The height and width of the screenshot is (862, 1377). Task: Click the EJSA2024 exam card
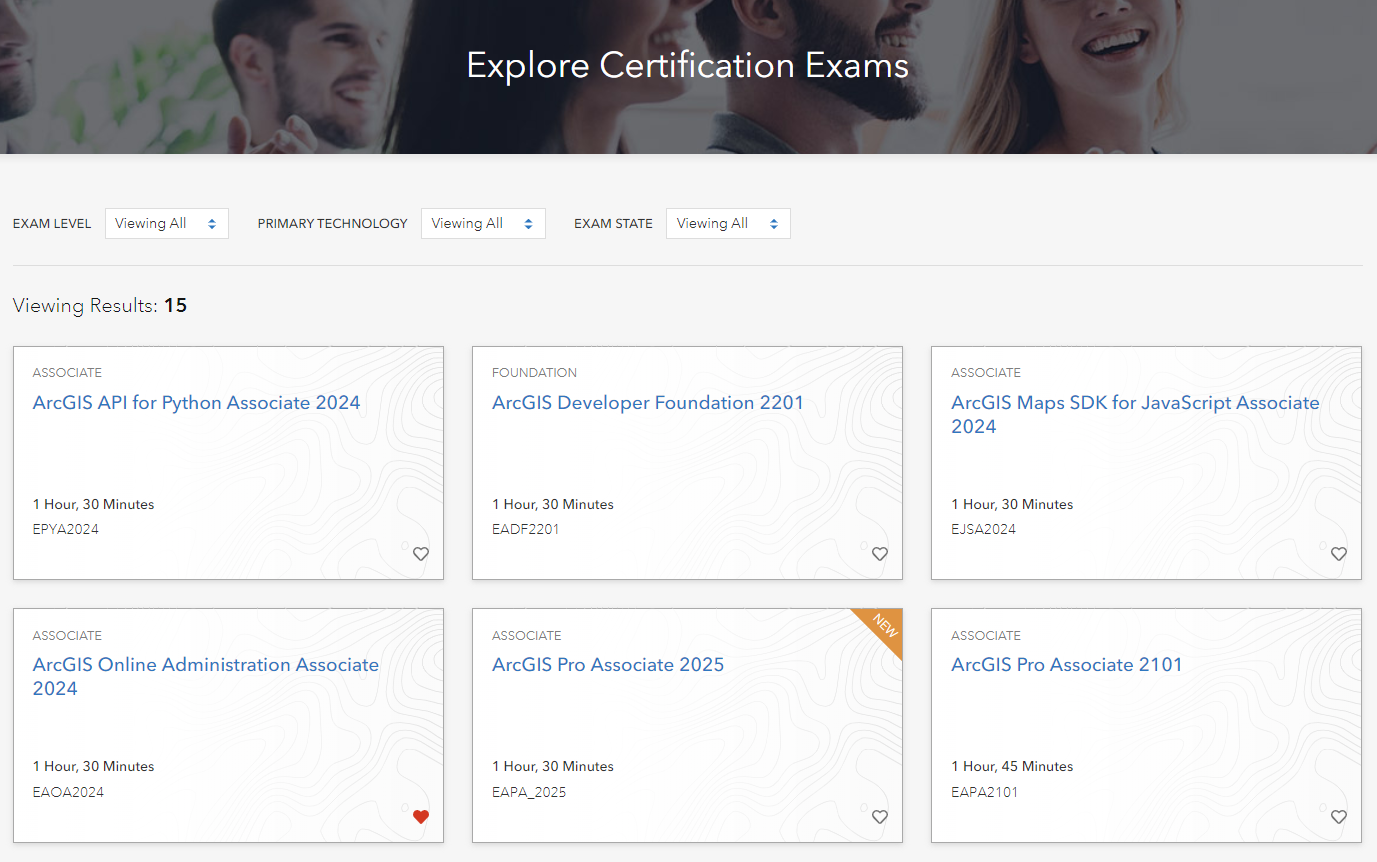[x=1145, y=463]
